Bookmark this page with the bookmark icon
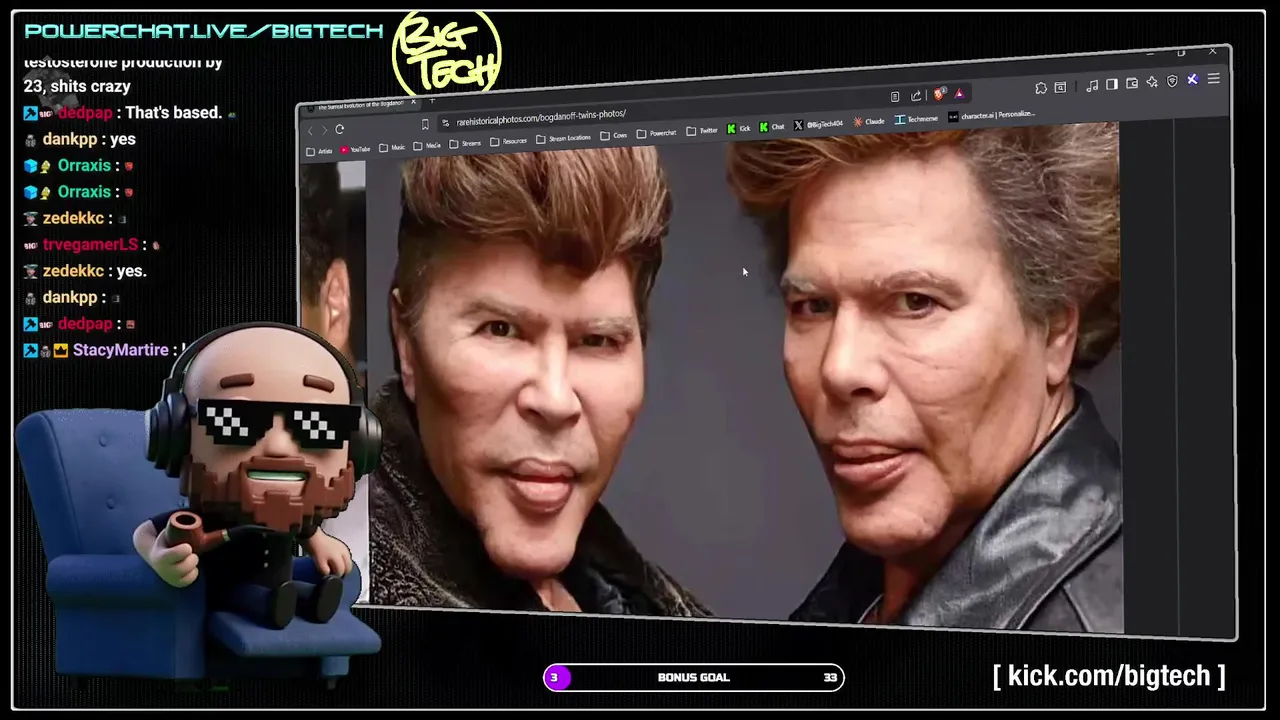 [x=425, y=125]
